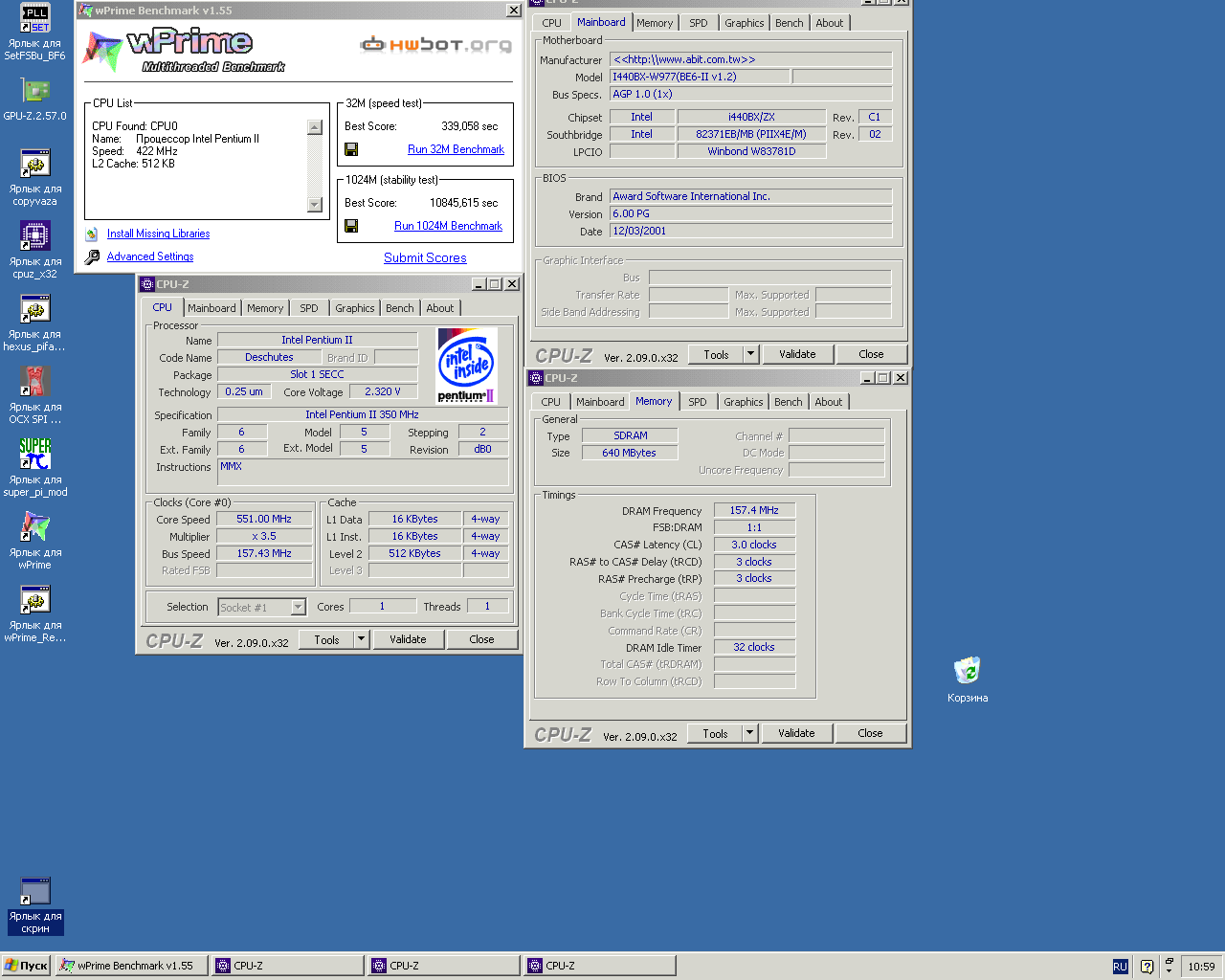Image resolution: width=1225 pixels, height=980 pixels.
Task: Click the Deschutes code name value
Action: point(269,357)
